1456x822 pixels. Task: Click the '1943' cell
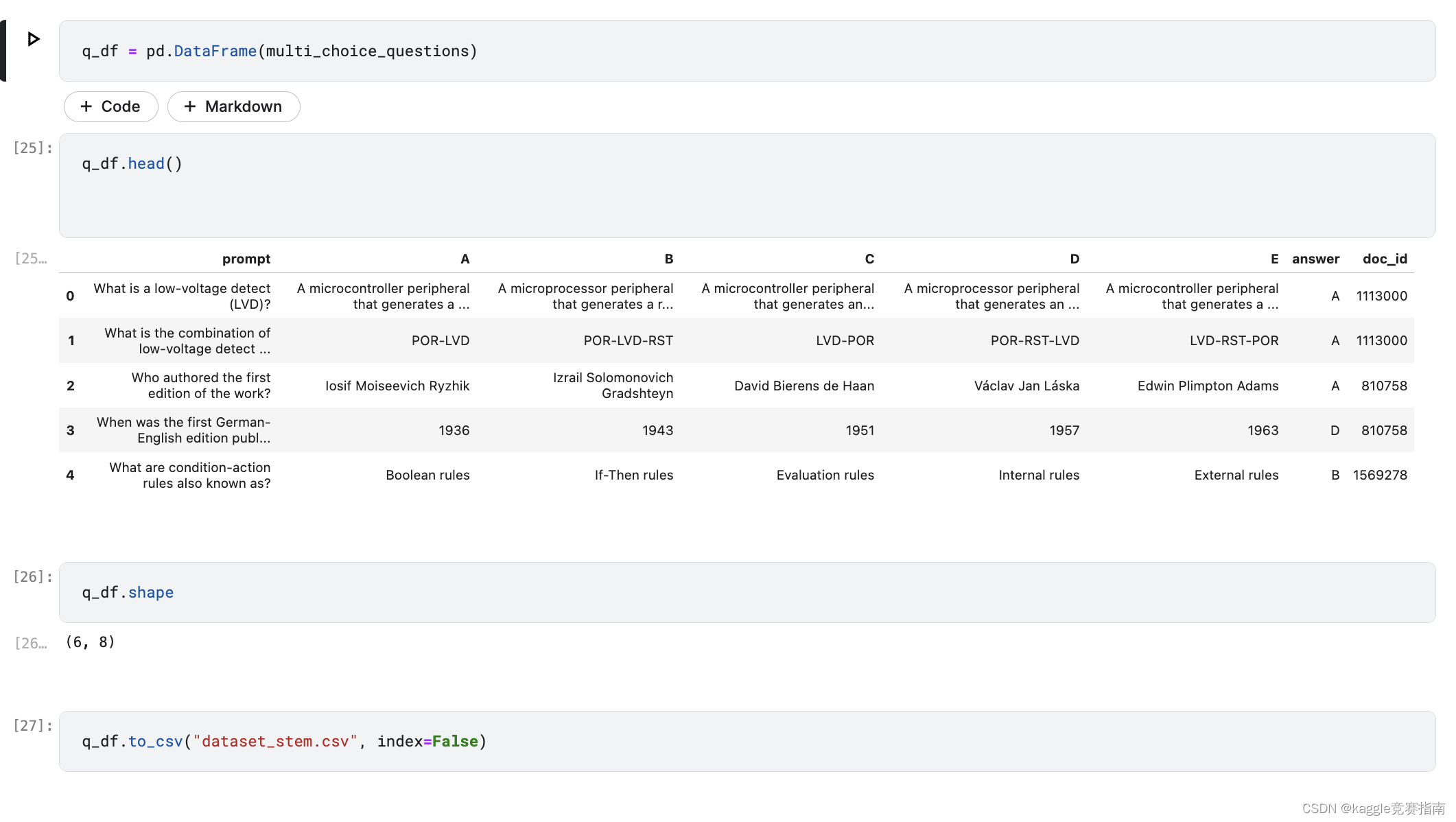click(x=657, y=430)
